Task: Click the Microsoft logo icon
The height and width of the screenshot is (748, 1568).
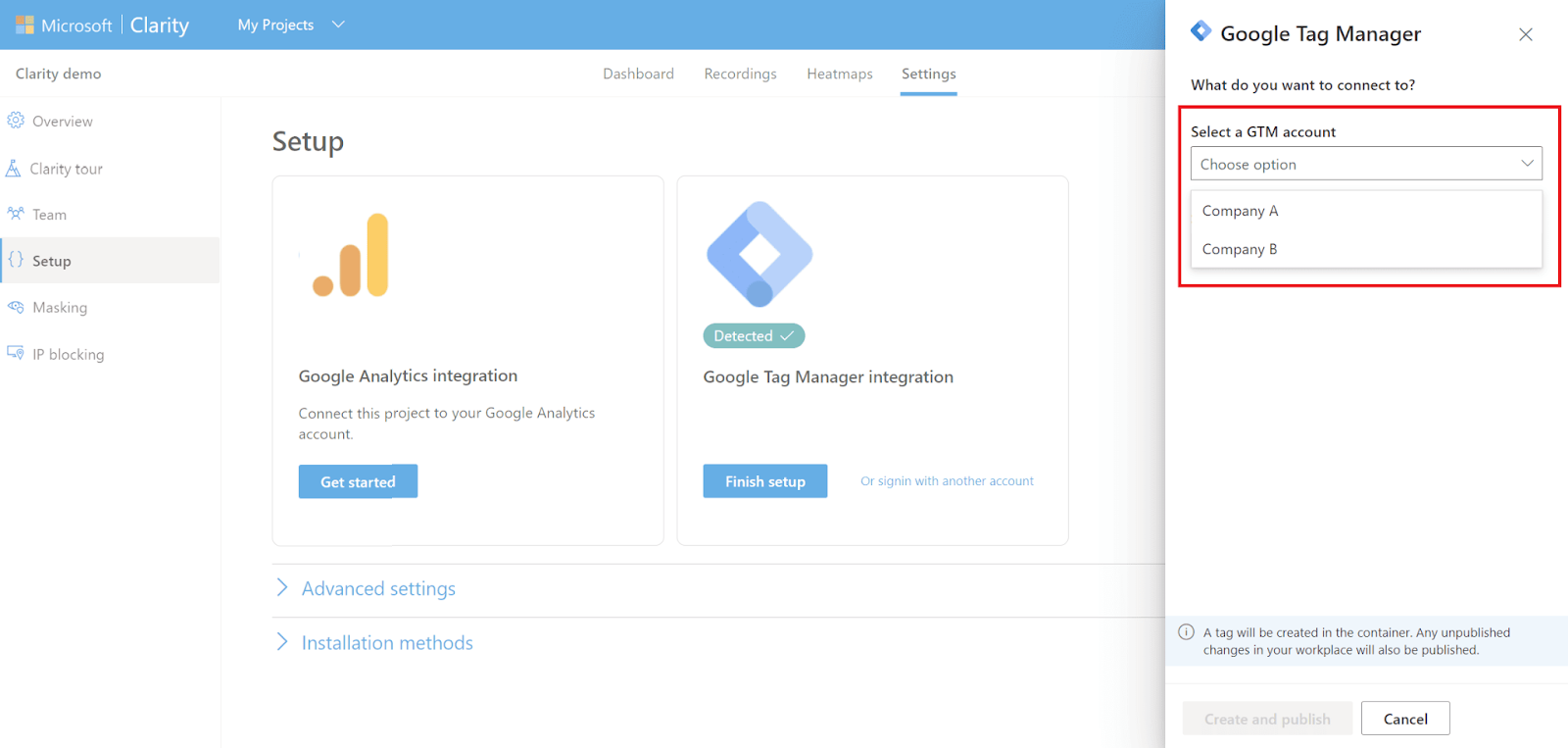Action: point(24,25)
